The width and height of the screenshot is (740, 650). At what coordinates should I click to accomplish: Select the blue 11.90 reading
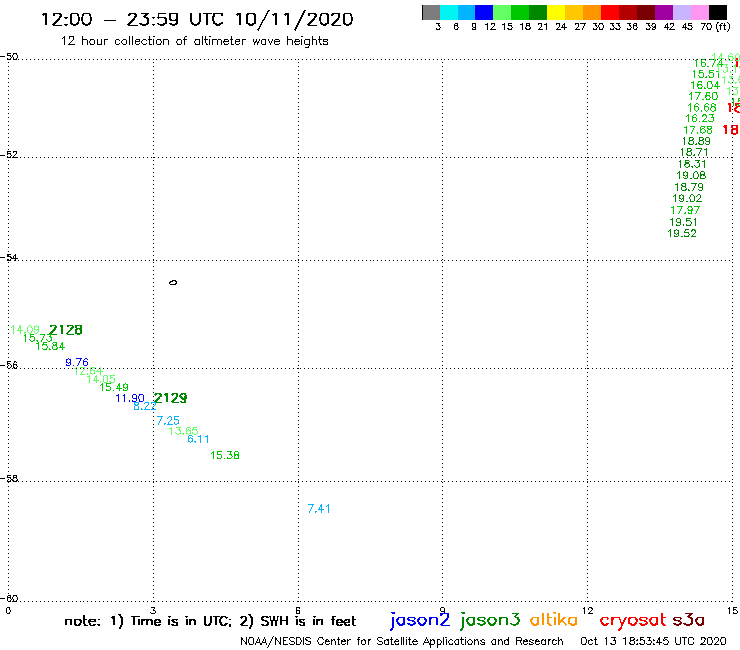pos(130,398)
